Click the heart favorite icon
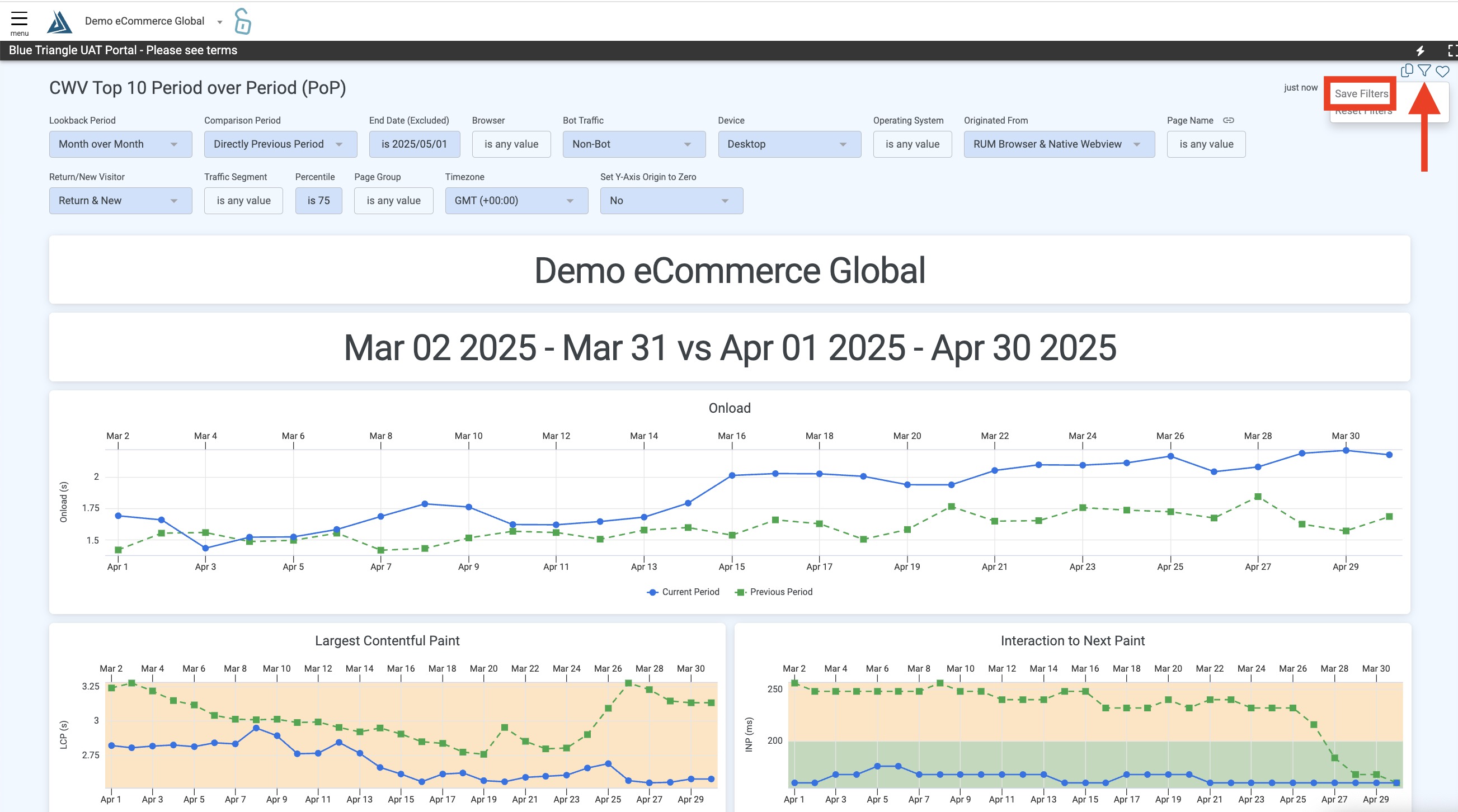The width and height of the screenshot is (1458, 812). (1442, 71)
